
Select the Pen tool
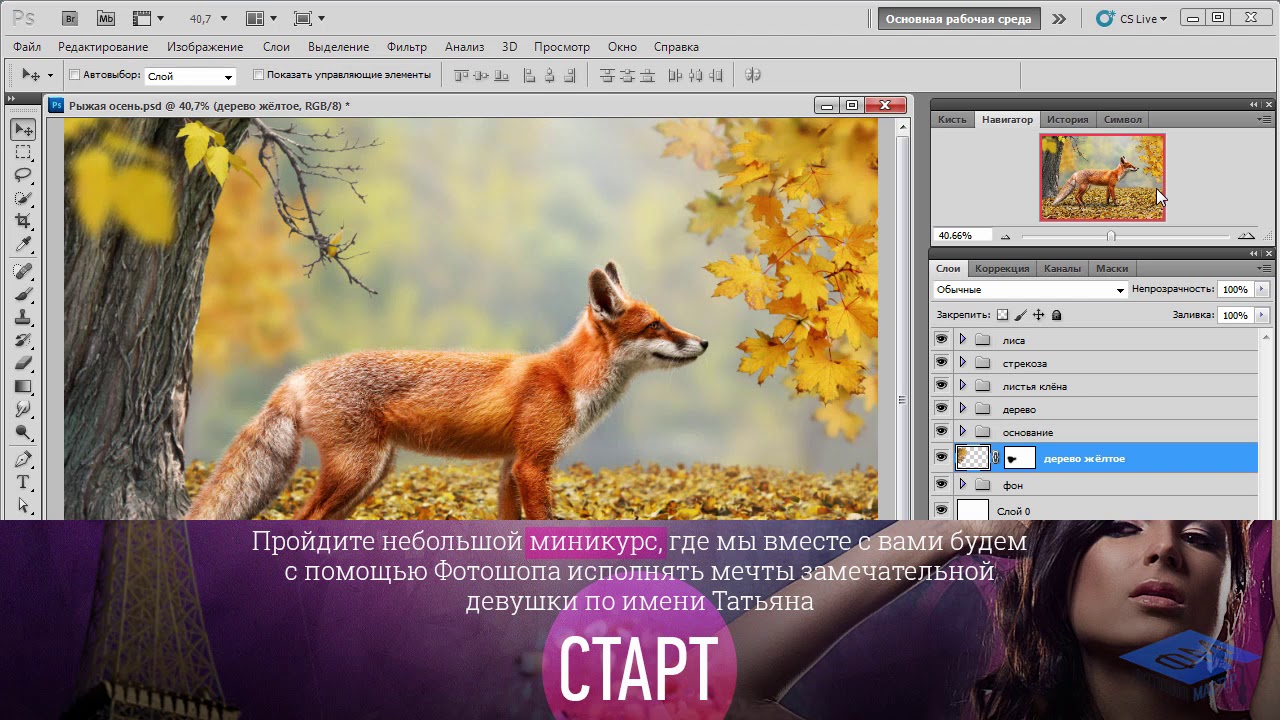(x=23, y=459)
